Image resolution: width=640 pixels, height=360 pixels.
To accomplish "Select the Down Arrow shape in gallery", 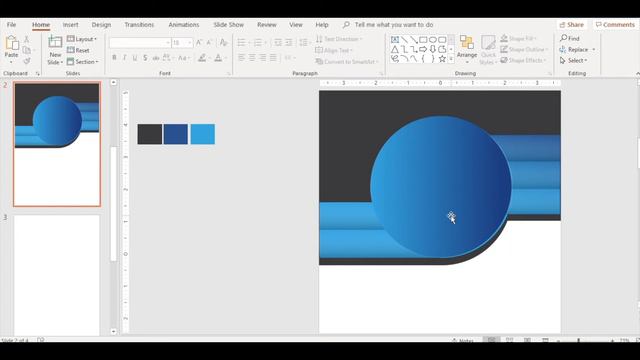I will 433,49.
